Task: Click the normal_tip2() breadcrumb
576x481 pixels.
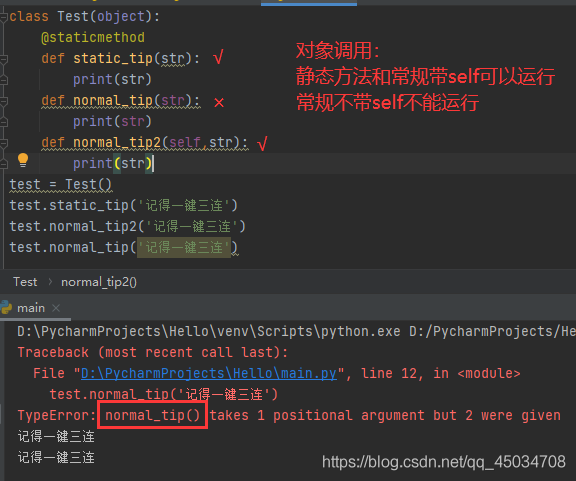Action: [99, 282]
